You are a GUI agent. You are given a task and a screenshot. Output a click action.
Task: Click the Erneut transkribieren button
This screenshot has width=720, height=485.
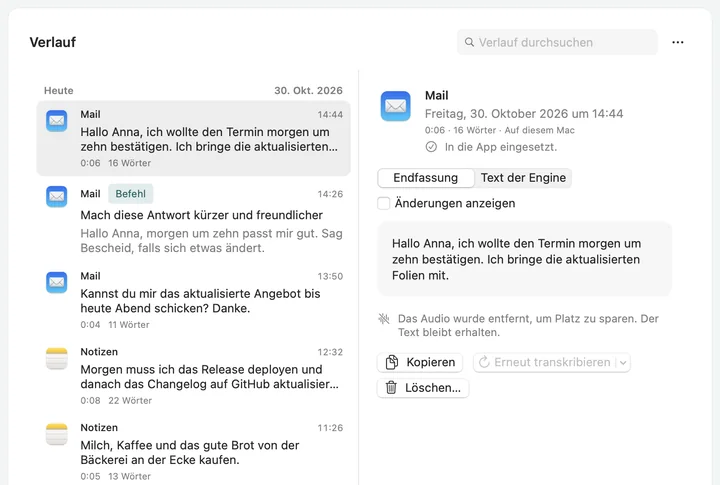pos(546,362)
